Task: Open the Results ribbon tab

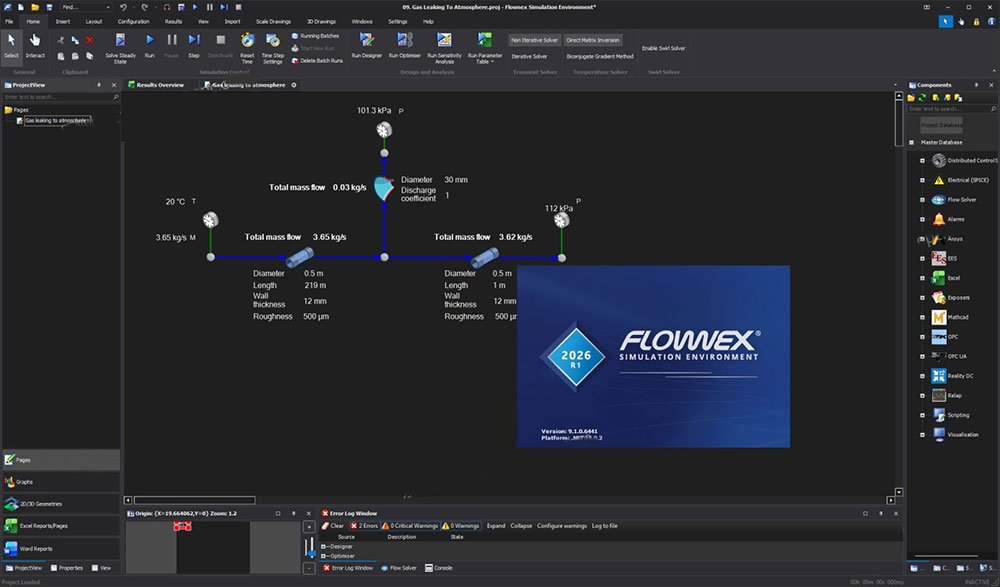Action: (x=173, y=22)
